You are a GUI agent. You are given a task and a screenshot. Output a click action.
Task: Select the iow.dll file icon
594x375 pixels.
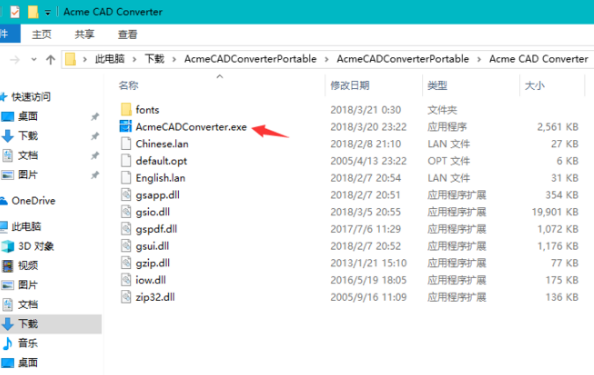pyautogui.click(x=126, y=280)
